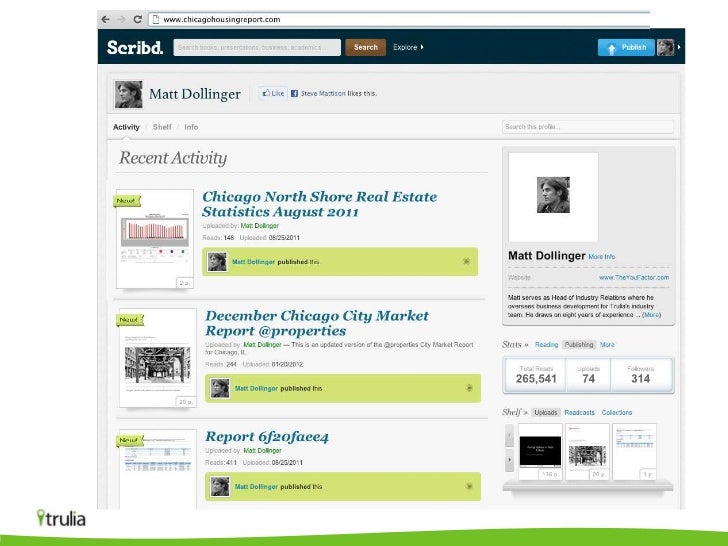Expand the account arrow beside top avatar
The image size is (728, 546).
pos(679,47)
